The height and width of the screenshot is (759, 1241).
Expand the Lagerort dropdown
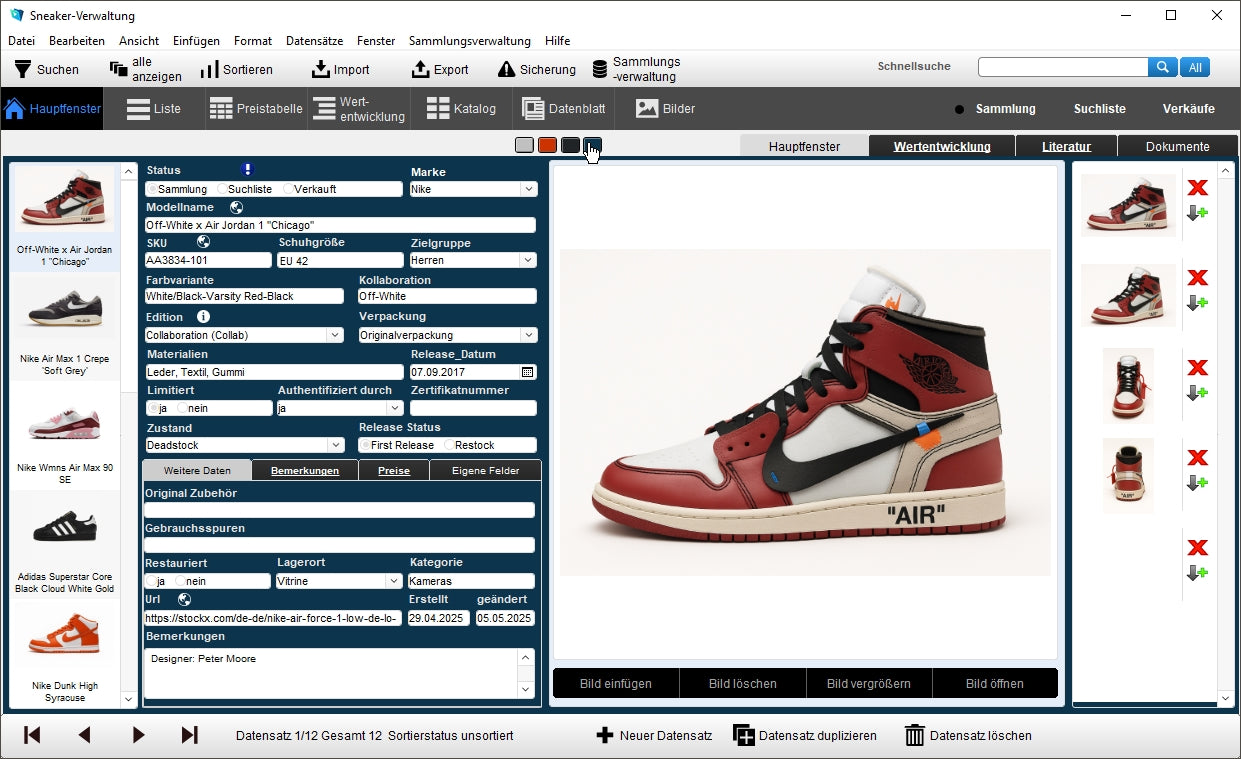(x=393, y=581)
